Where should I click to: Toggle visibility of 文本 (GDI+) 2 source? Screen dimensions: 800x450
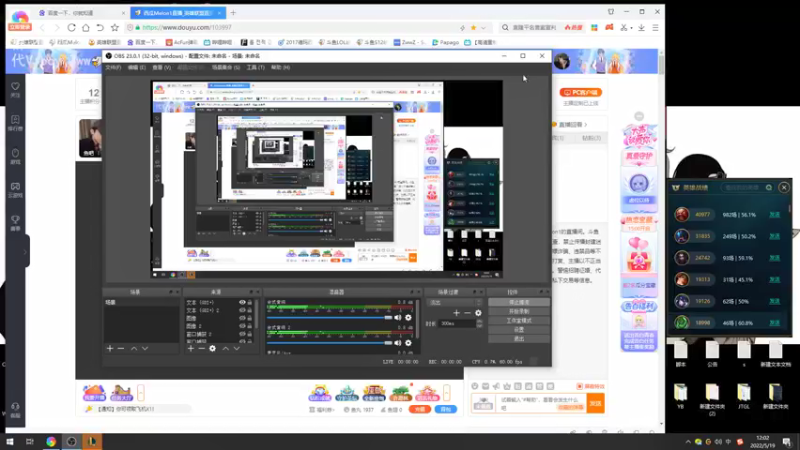pyautogui.click(x=242, y=310)
